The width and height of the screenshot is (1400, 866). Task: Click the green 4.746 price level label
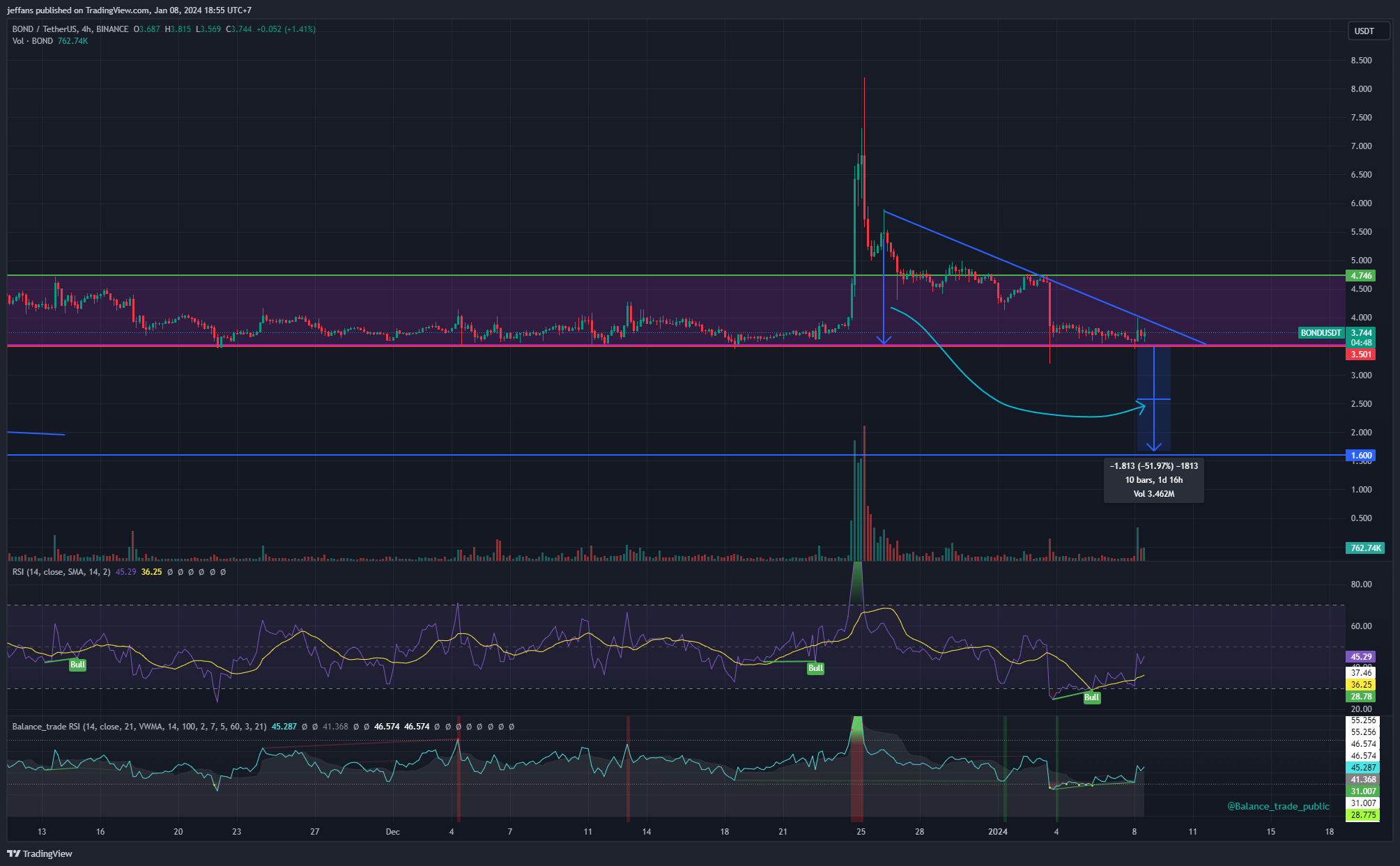1361,275
